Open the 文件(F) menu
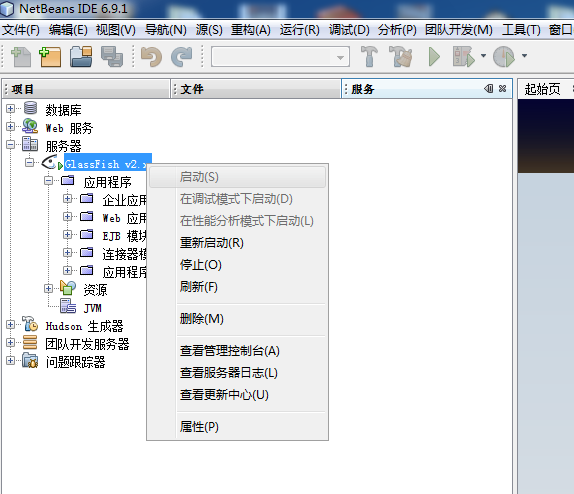Image resolution: width=574 pixels, height=494 pixels. pyautogui.click(x=21, y=30)
